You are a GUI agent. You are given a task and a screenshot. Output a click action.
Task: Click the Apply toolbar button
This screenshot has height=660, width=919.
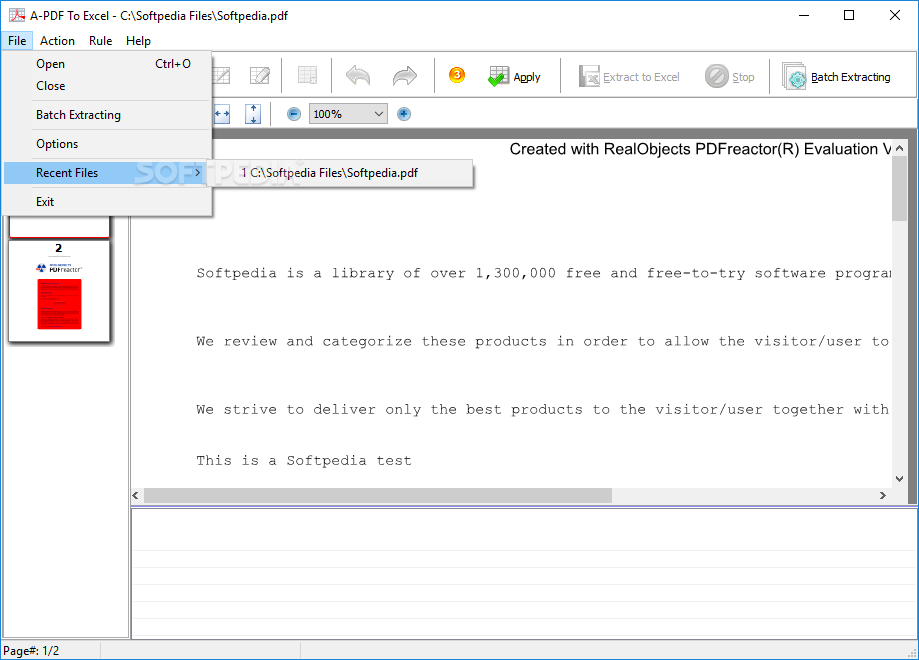click(514, 77)
